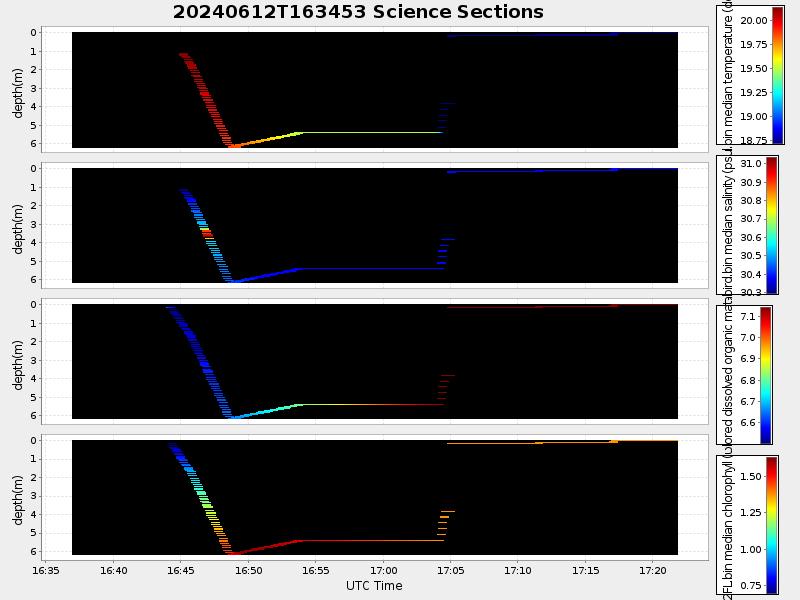Click the 19.00 temperature colorbar tick

tap(754, 116)
